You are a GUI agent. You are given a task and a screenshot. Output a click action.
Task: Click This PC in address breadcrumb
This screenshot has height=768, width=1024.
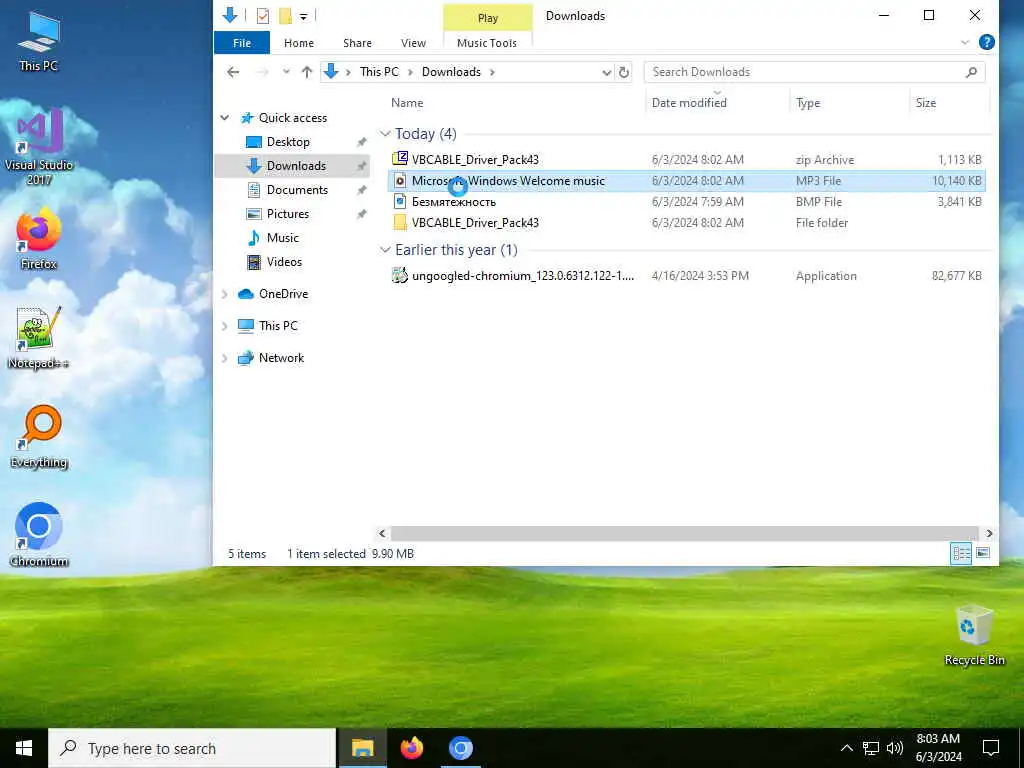click(x=379, y=72)
